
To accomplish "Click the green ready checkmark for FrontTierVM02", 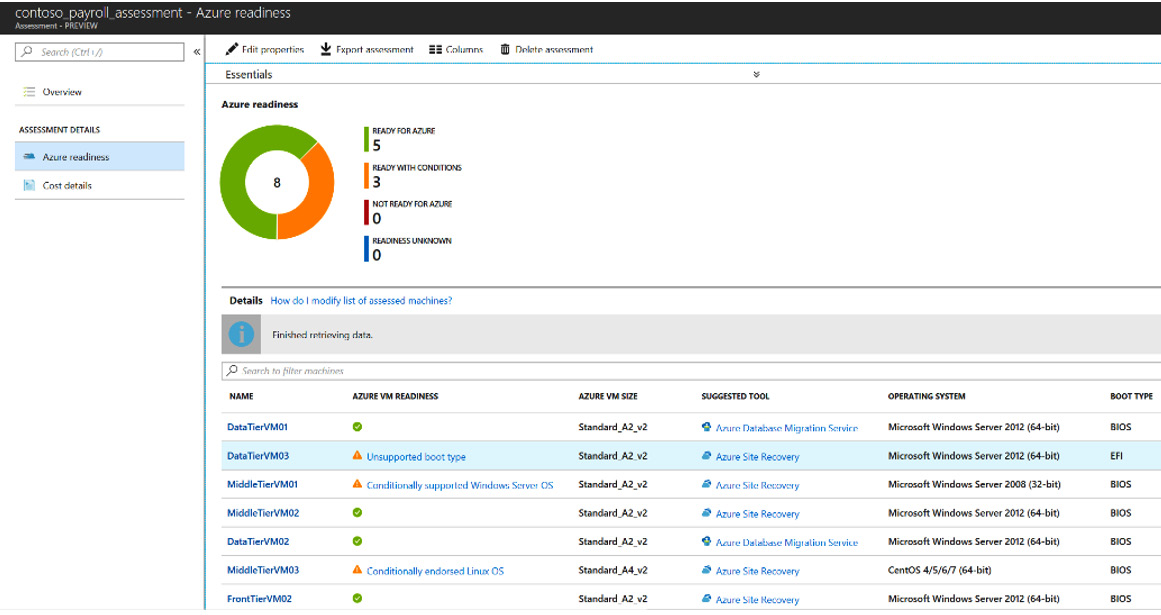I will click(x=357, y=598).
